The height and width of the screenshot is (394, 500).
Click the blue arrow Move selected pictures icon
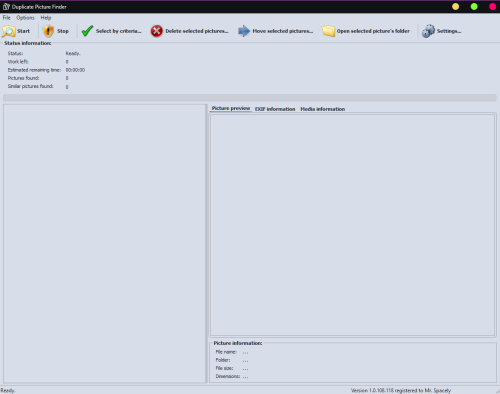tap(244, 31)
